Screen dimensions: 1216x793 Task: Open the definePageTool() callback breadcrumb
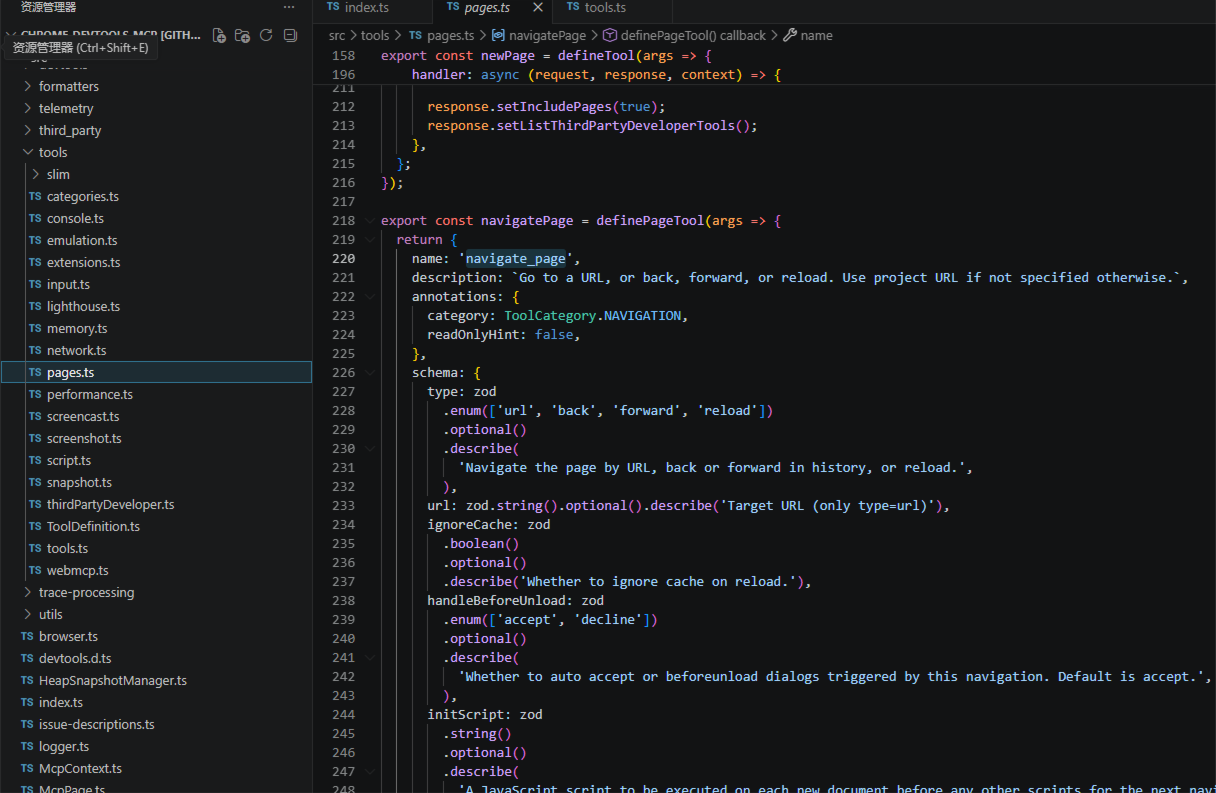click(684, 36)
